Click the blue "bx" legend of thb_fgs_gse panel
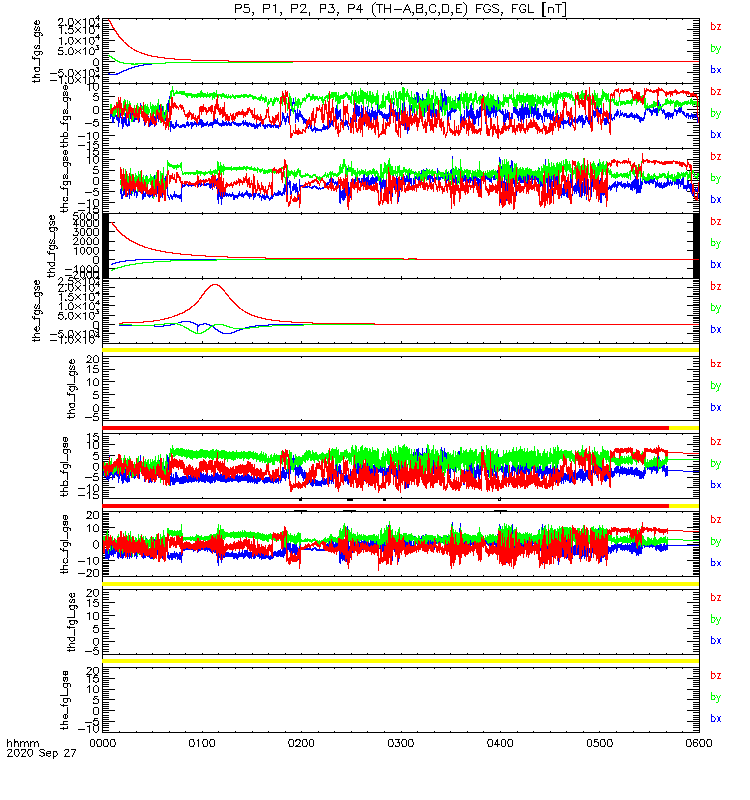The image size is (750, 800). click(x=716, y=135)
